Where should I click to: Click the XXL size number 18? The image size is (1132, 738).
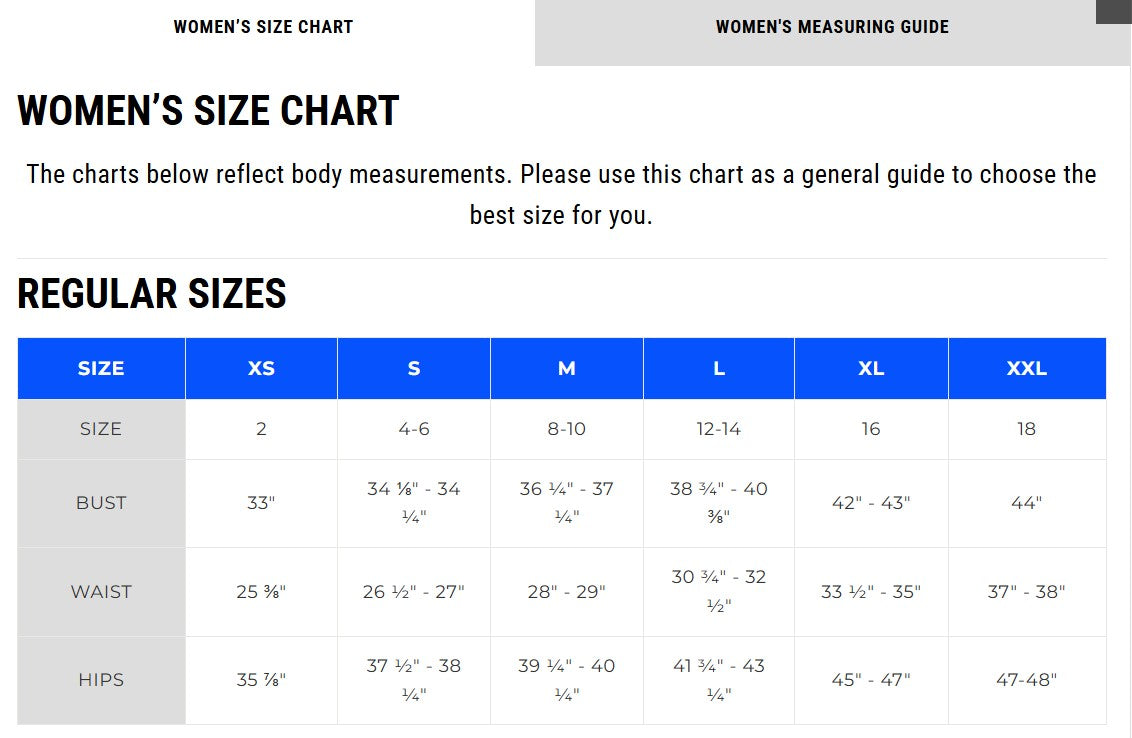pos(1026,429)
